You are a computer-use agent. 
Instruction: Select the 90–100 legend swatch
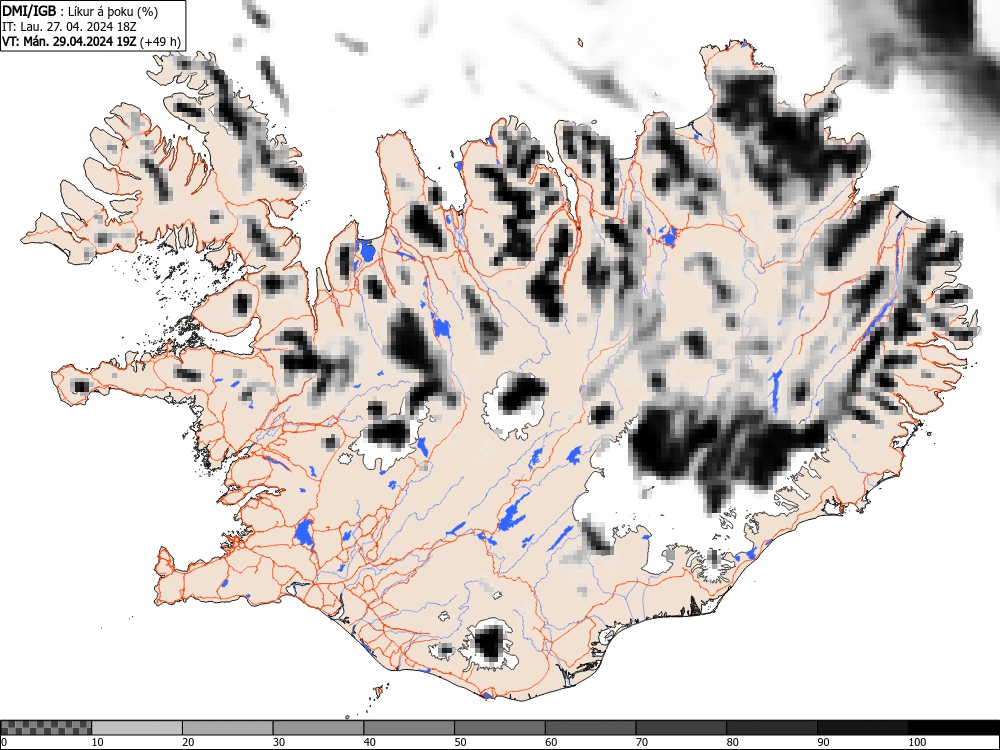[x=862, y=728]
